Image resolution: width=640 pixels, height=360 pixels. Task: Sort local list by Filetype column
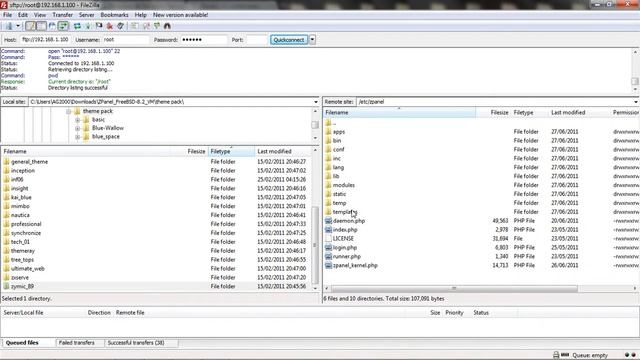[231, 151]
